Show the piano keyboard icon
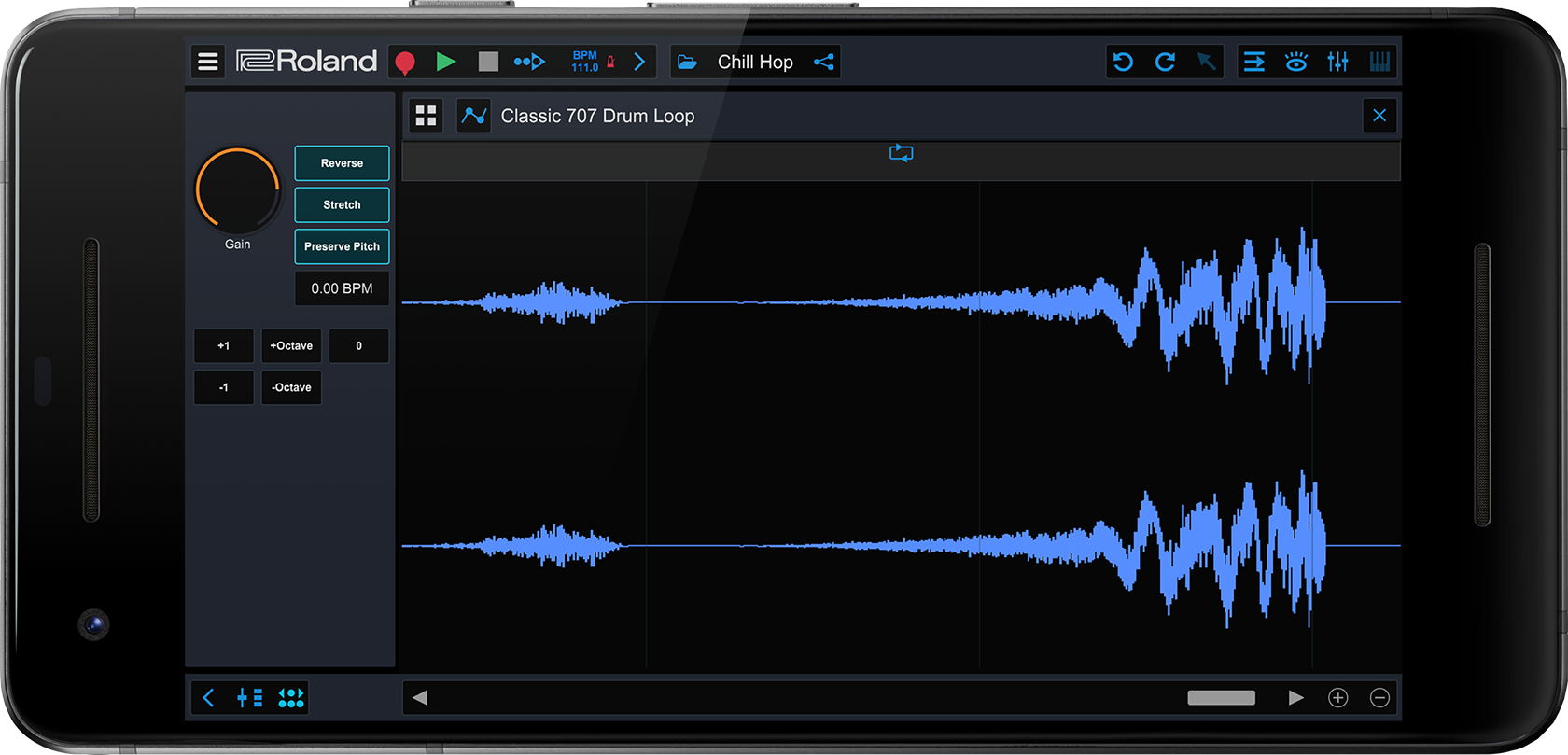 pyautogui.click(x=1379, y=62)
